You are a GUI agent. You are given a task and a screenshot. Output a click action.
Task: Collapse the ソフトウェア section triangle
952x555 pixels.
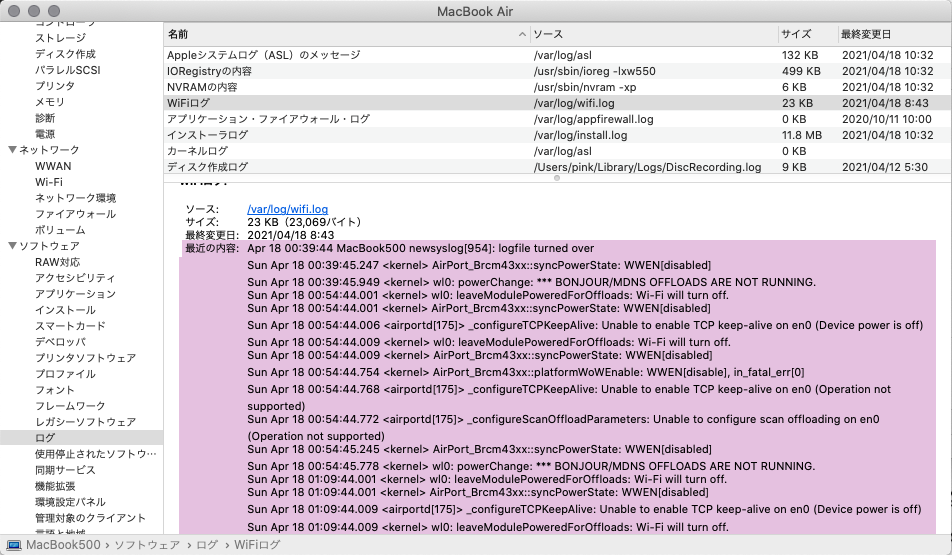pyautogui.click(x=12, y=246)
